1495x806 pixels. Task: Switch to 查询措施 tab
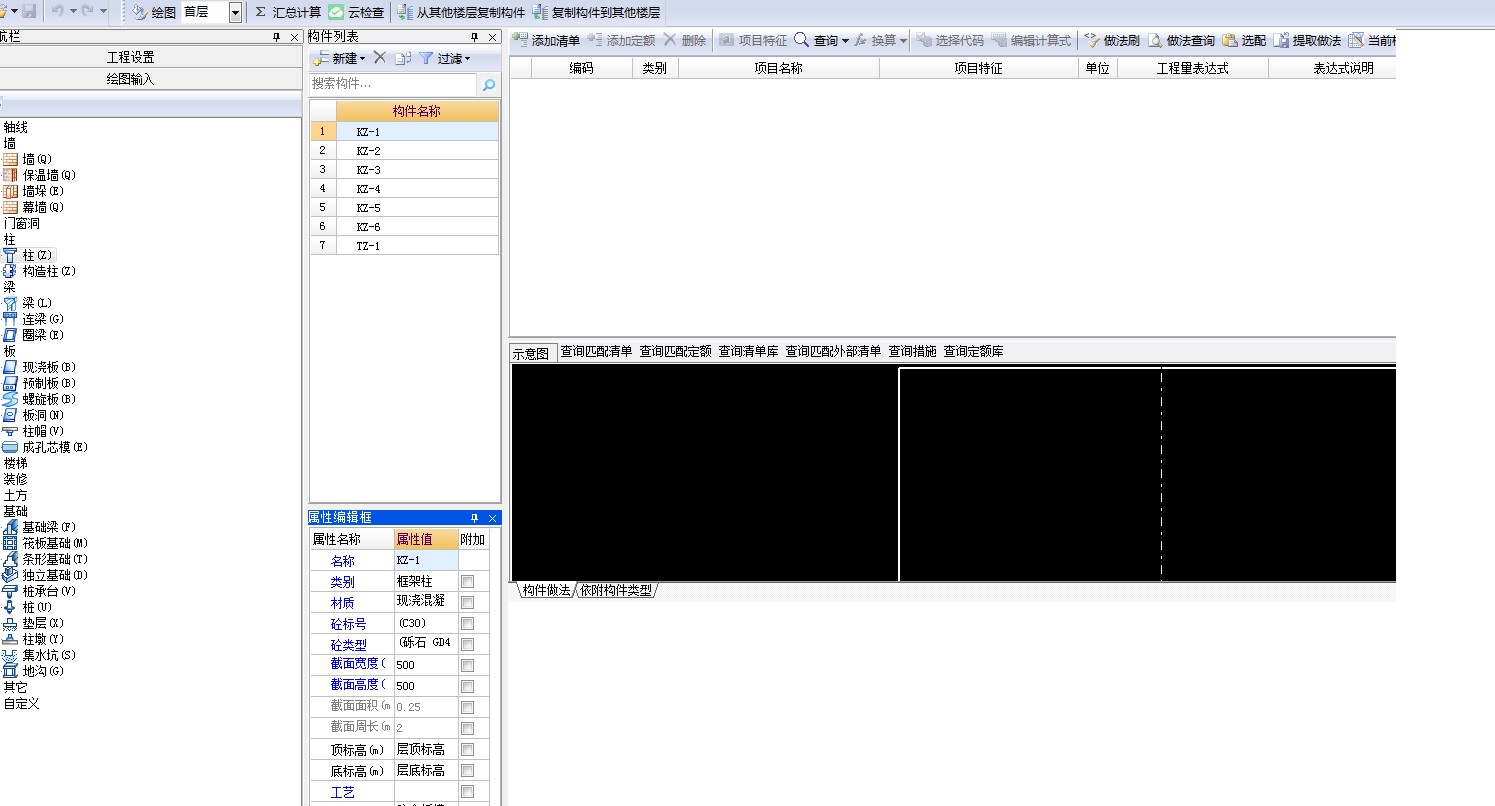tap(912, 351)
